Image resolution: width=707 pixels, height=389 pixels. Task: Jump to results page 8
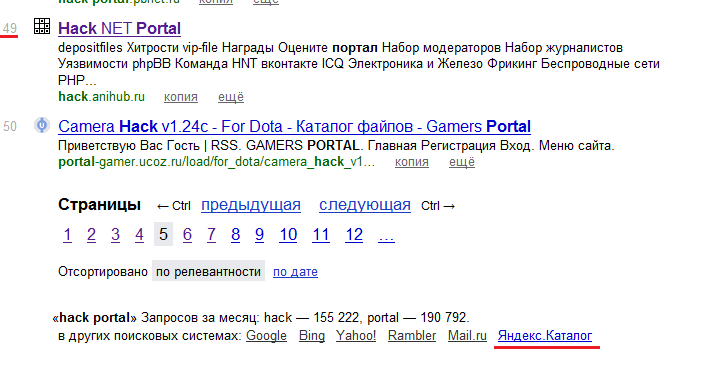235,234
